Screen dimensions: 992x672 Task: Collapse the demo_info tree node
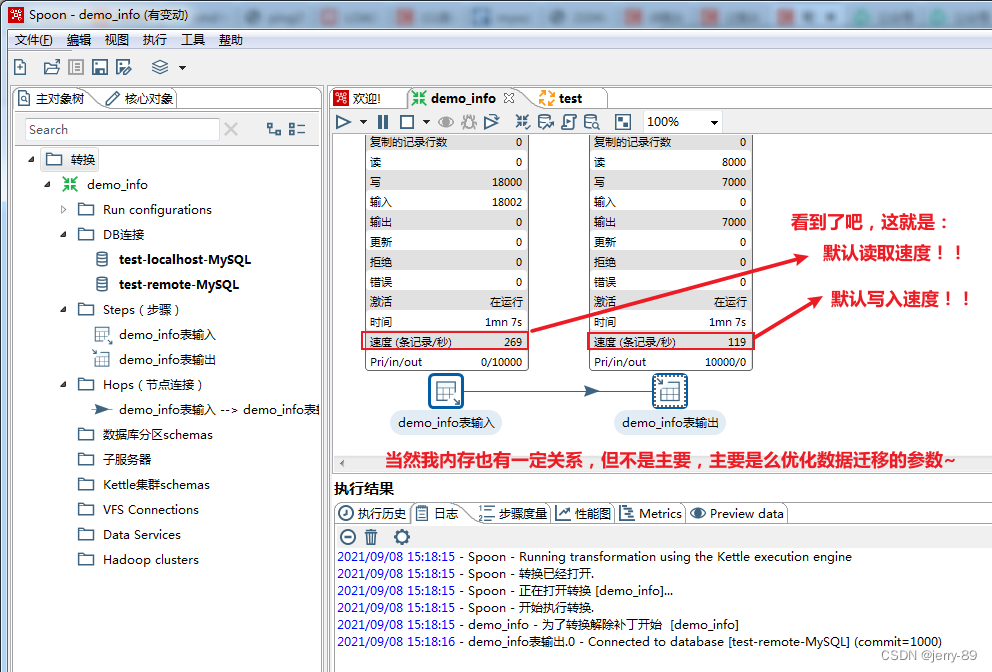click(x=47, y=185)
